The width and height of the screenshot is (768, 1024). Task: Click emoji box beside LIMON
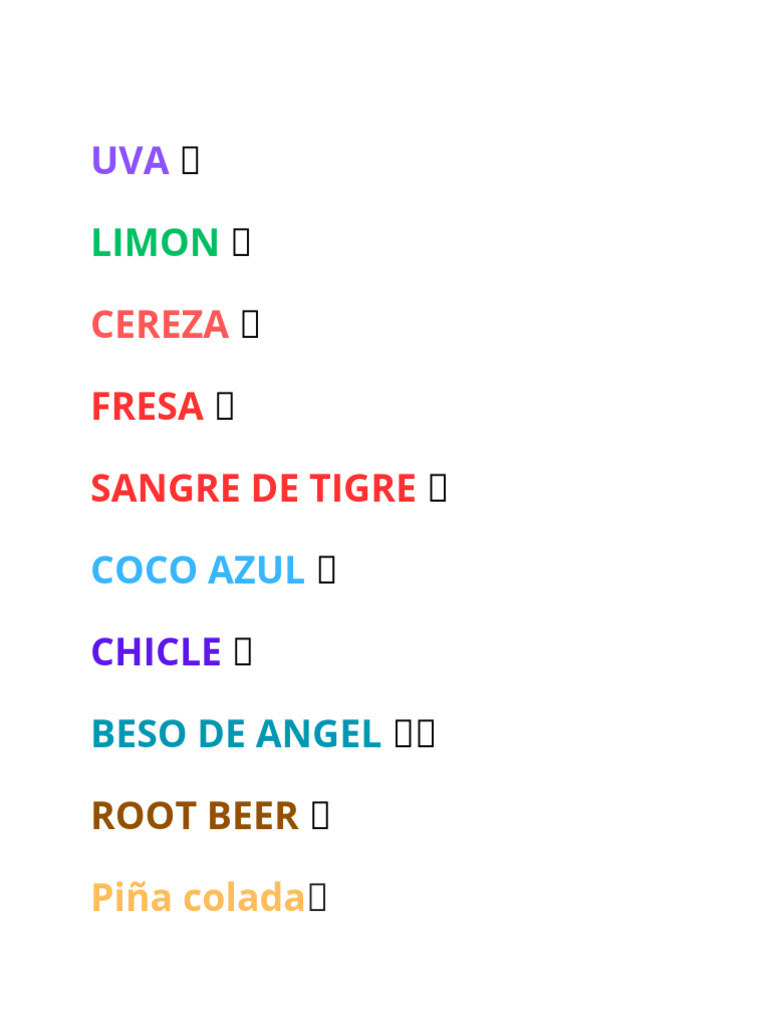[x=241, y=242]
